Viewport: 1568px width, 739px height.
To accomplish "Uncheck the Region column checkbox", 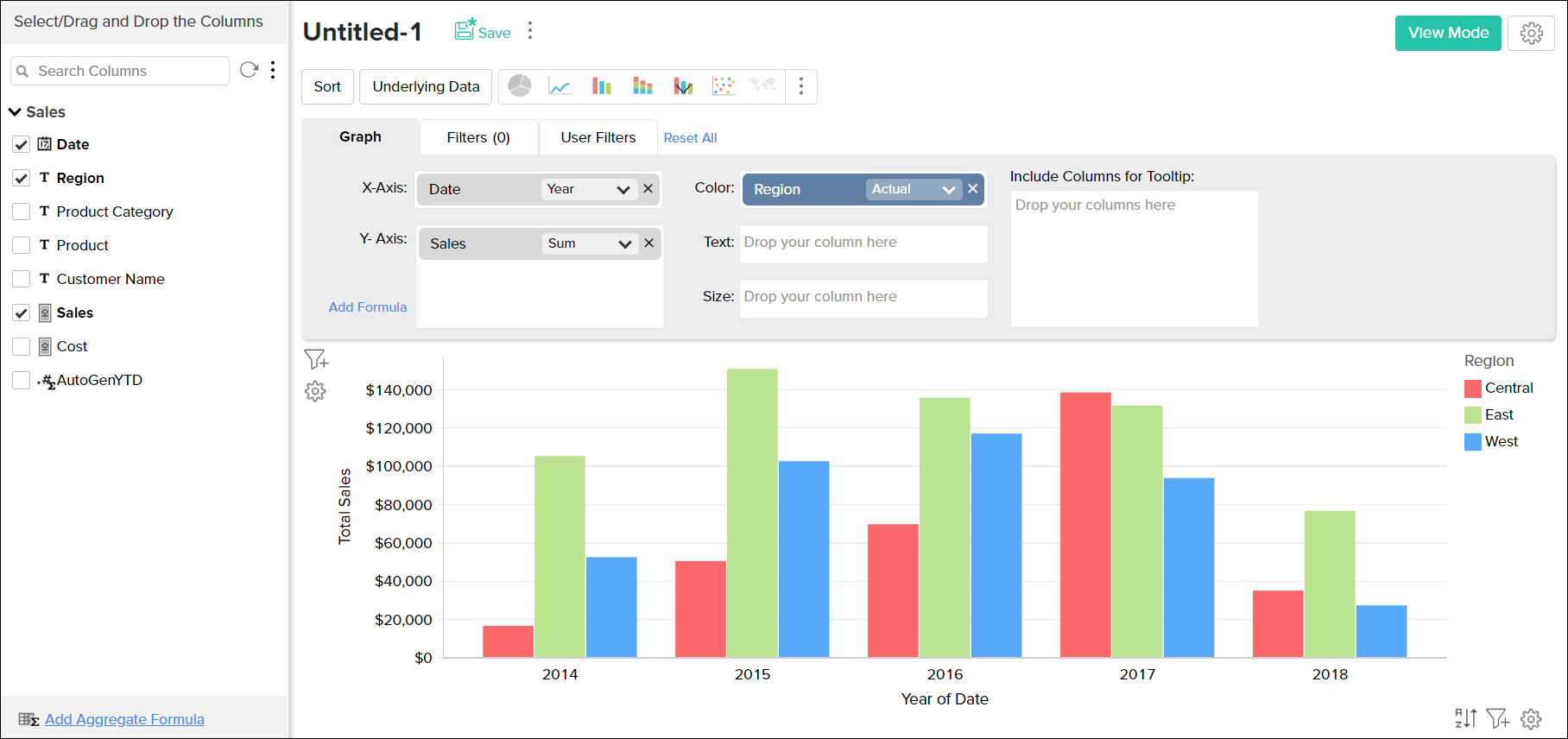I will (22, 178).
